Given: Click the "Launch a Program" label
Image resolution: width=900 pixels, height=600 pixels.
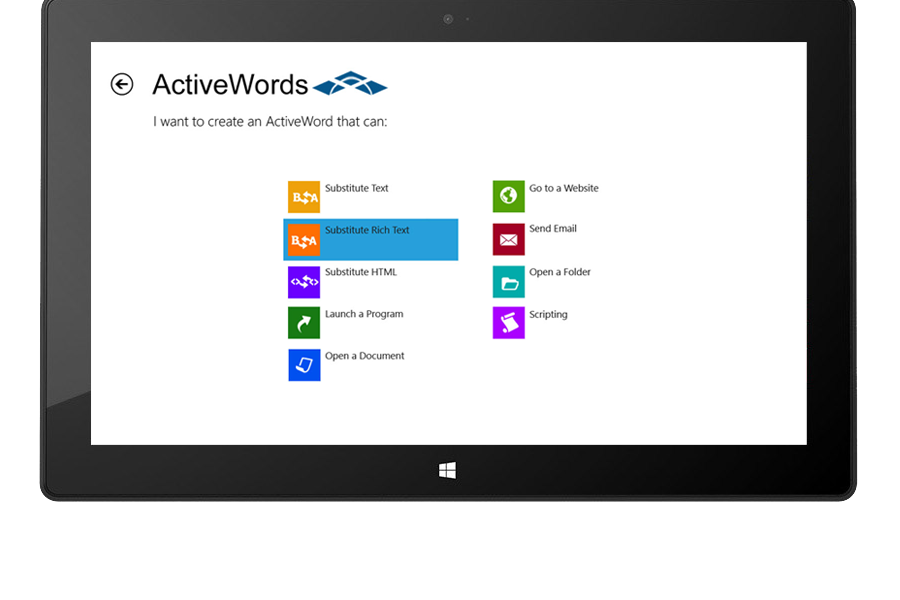Looking at the screenshot, I should click(x=364, y=314).
